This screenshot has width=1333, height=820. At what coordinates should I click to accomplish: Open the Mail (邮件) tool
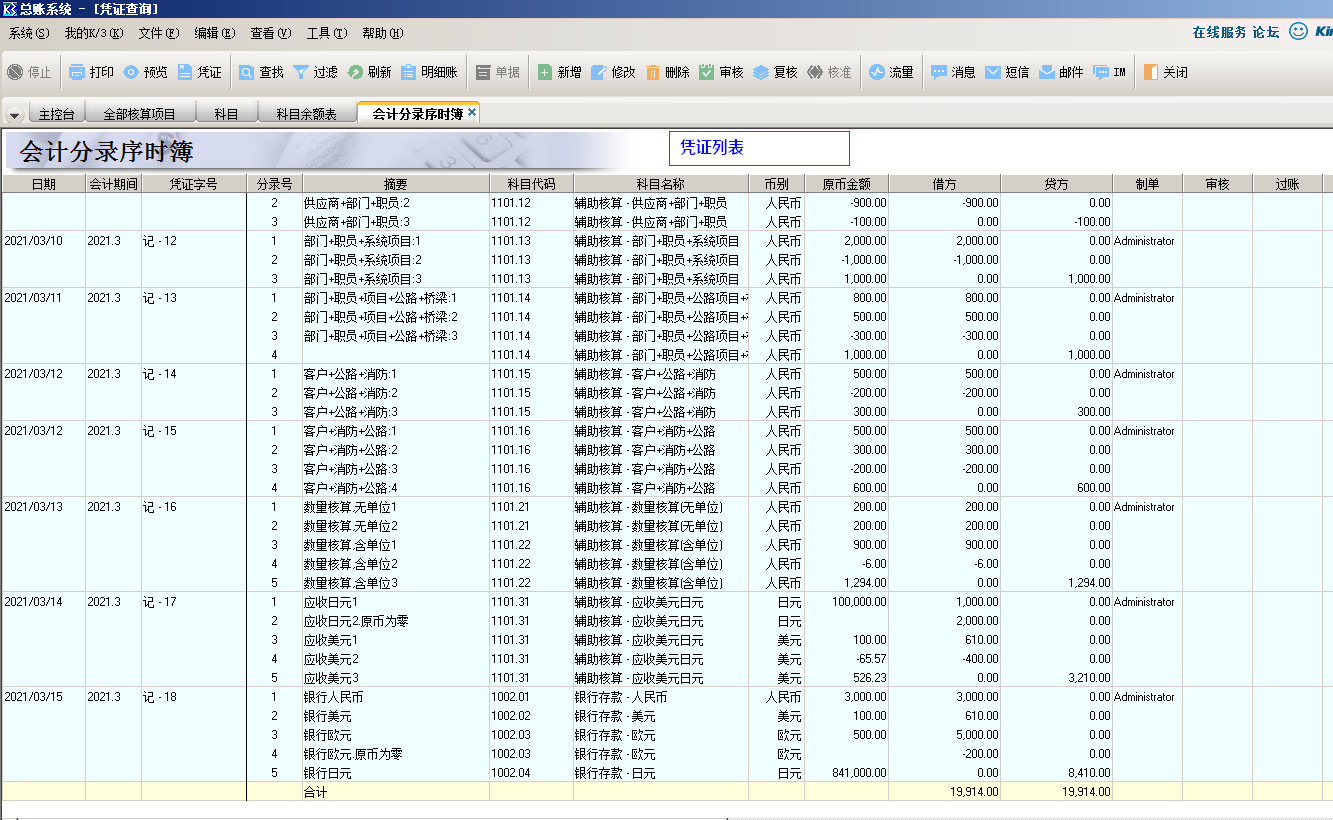point(1047,72)
